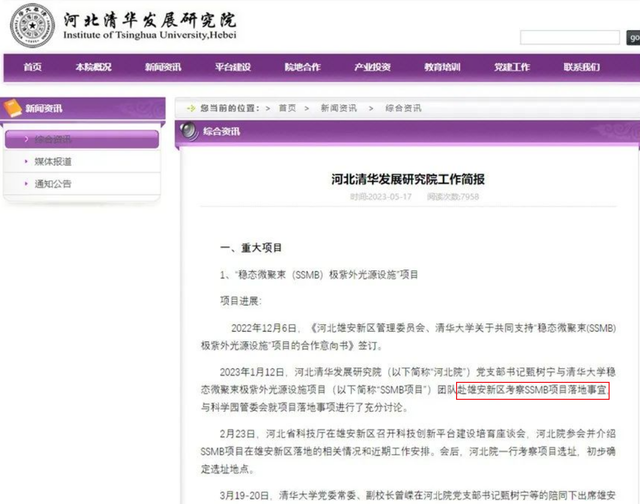Image resolution: width=640 pixels, height=504 pixels.
Task: Open the 新闻资讯 navigation menu item
Action: pyautogui.click(x=163, y=67)
